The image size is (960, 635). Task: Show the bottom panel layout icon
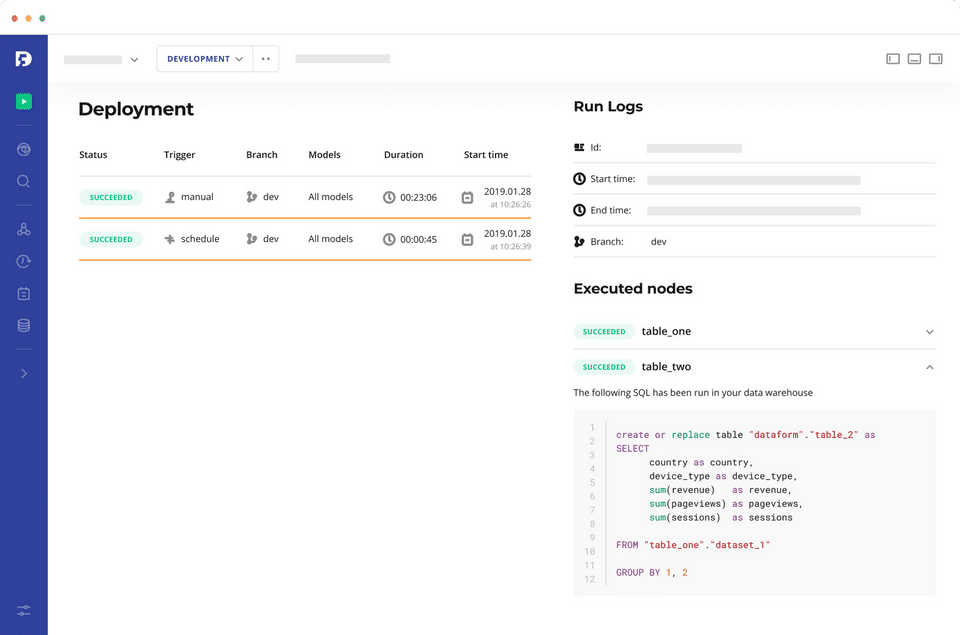click(914, 59)
